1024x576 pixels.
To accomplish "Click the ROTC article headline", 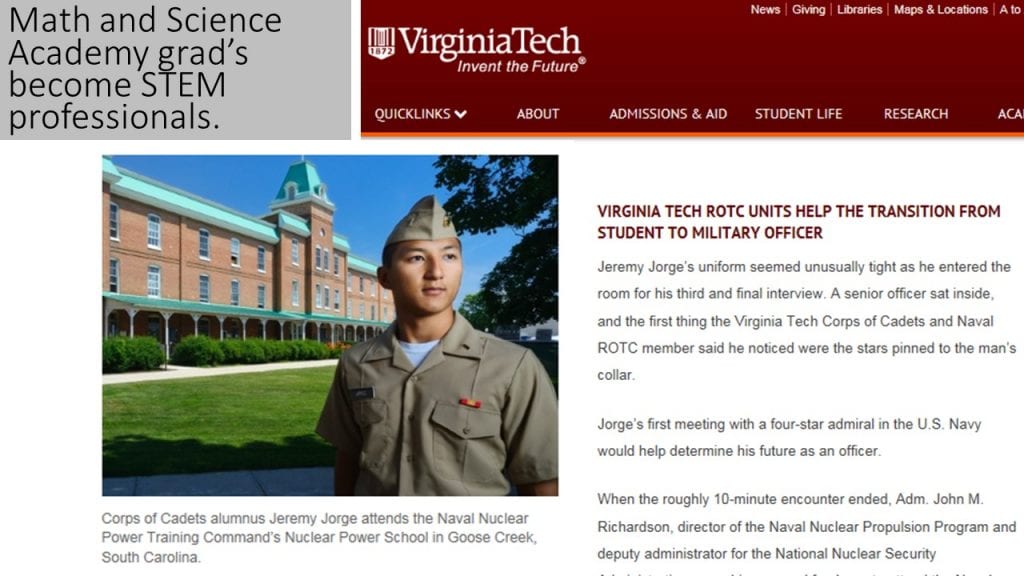I will click(x=799, y=222).
